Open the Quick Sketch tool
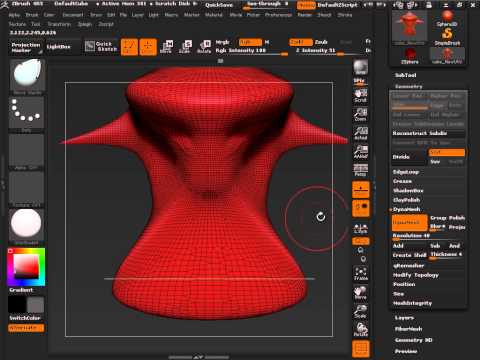480x360 pixels. tap(101, 46)
